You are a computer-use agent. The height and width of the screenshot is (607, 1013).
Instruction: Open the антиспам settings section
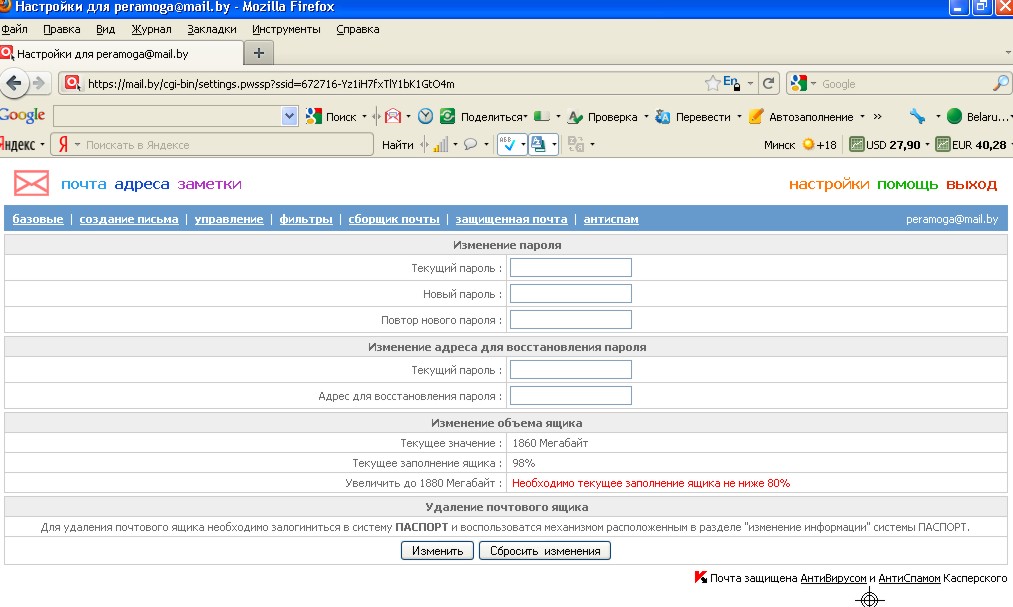point(610,219)
